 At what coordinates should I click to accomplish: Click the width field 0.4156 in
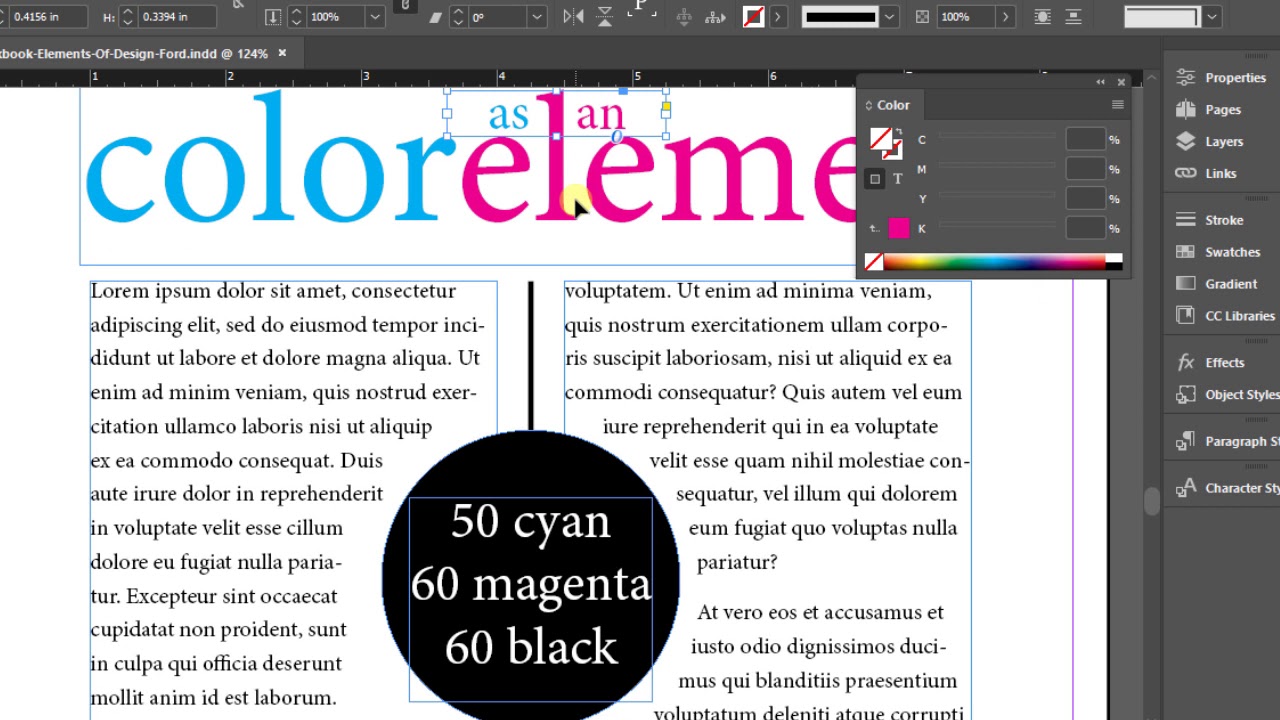coord(47,17)
